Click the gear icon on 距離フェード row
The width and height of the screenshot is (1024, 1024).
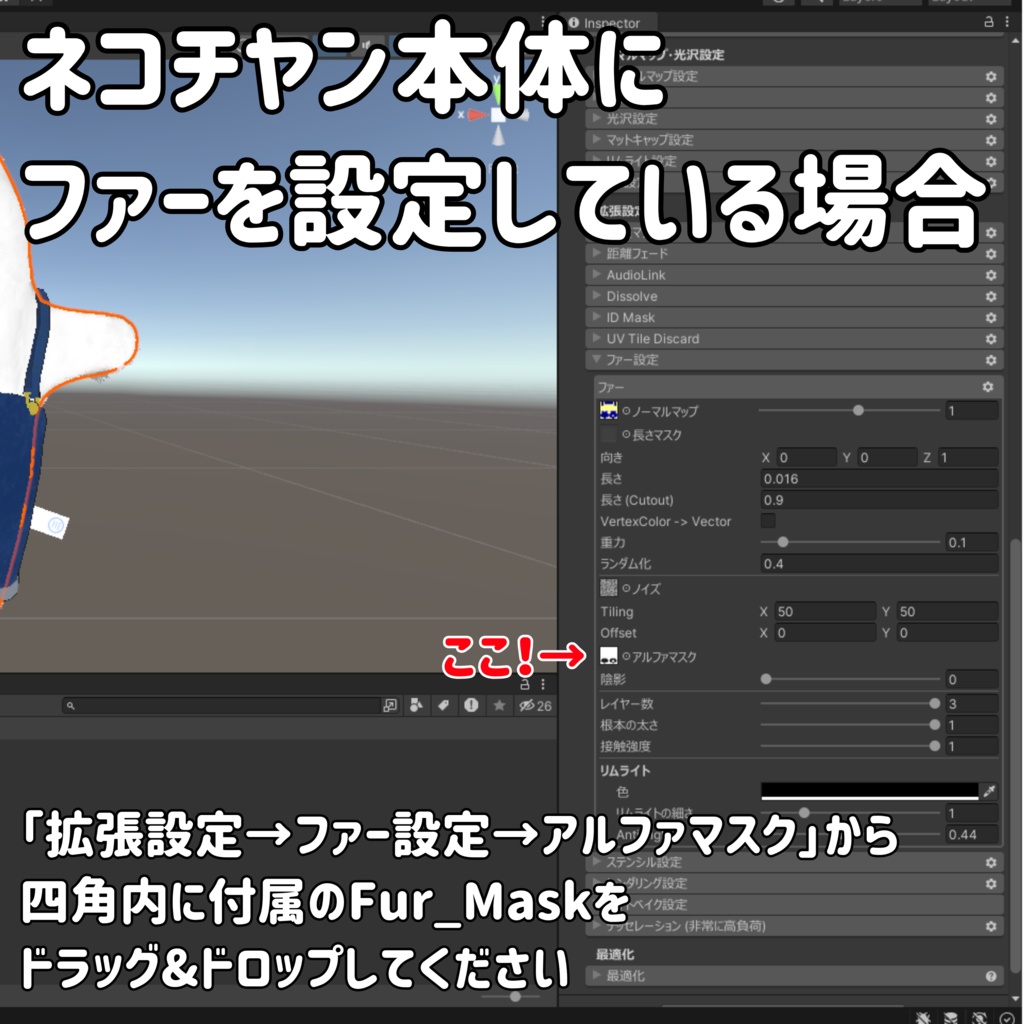pyautogui.click(x=989, y=254)
